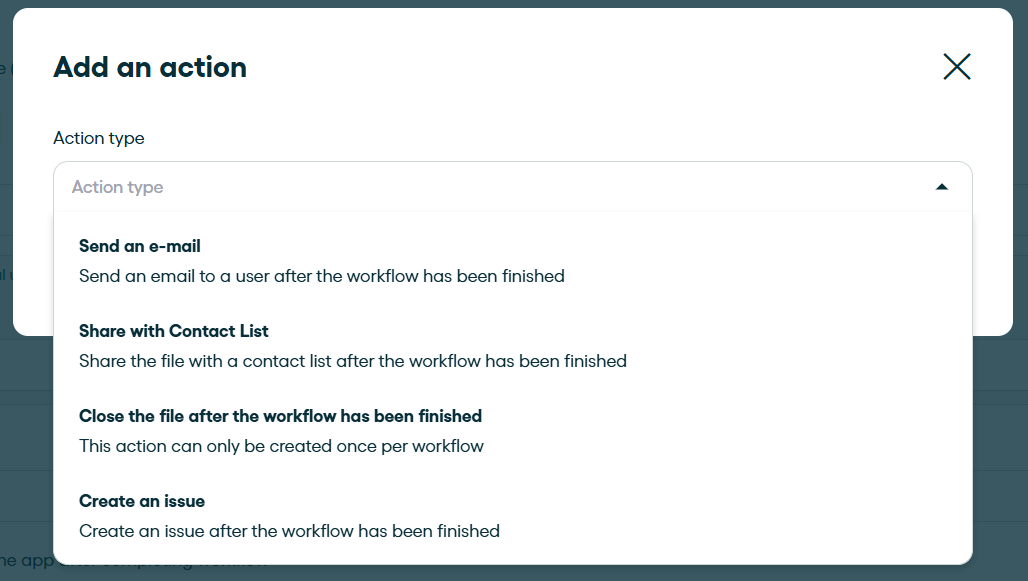Click the Action type placeholder text
Viewport: 1028px width, 581px height.
point(117,187)
